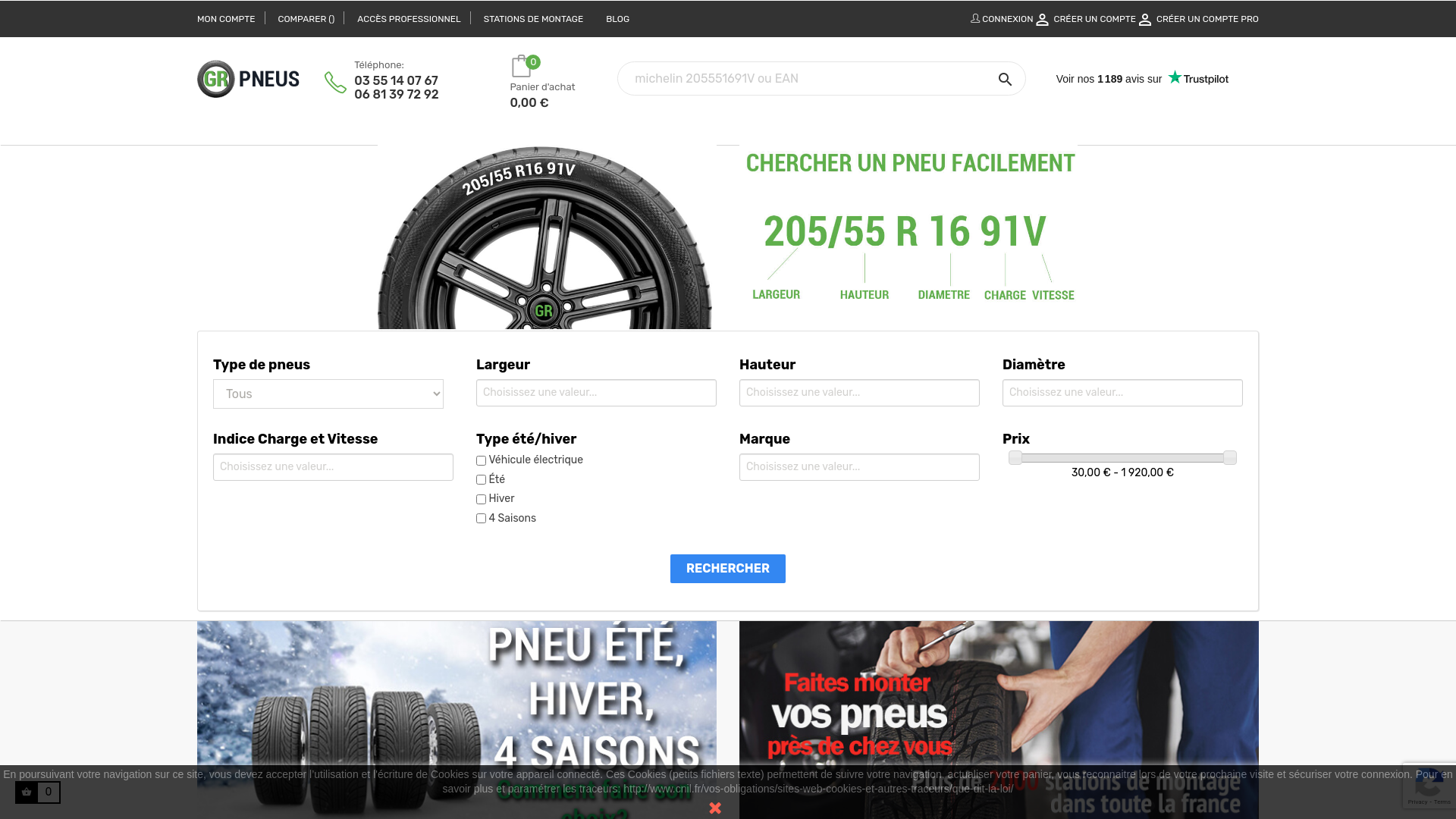Open the Type de pneus dropdown
The width and height of the screenshot is (1456, 819).
(x=328, y=394)
